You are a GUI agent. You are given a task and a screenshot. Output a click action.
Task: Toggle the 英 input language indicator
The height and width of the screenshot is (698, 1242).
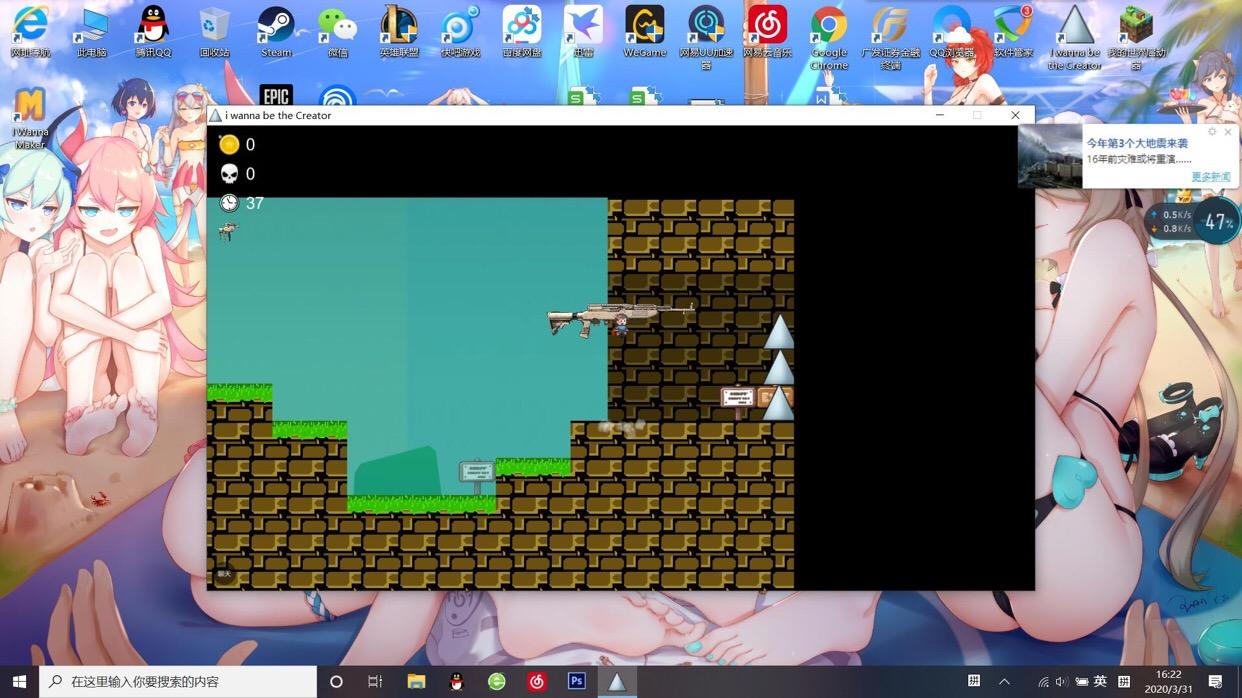point(1100,681)
